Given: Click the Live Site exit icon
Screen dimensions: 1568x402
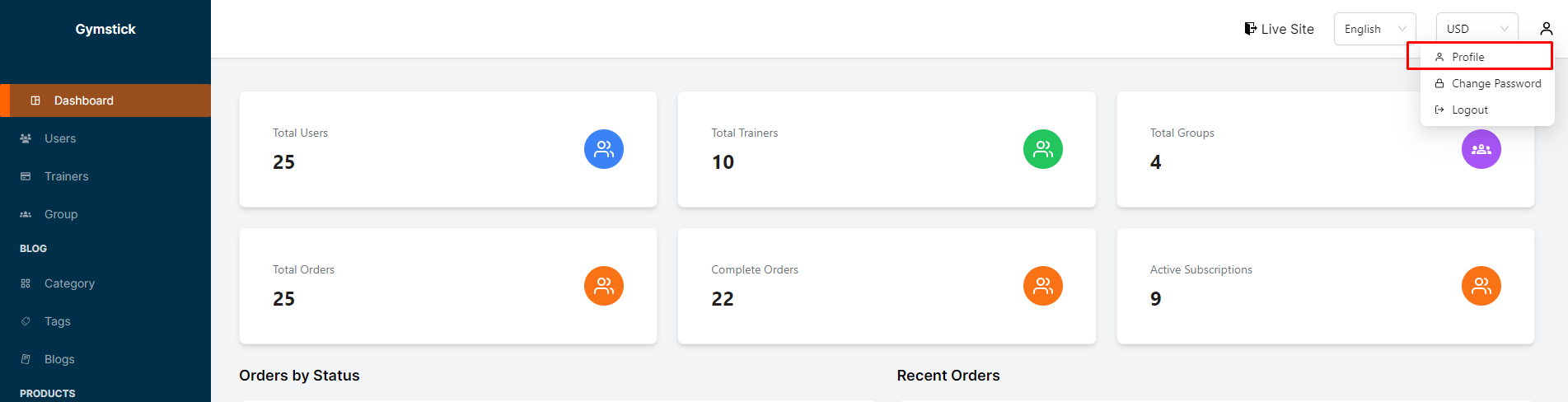Looking at the screenshot, I should (x=1250, y=29).
